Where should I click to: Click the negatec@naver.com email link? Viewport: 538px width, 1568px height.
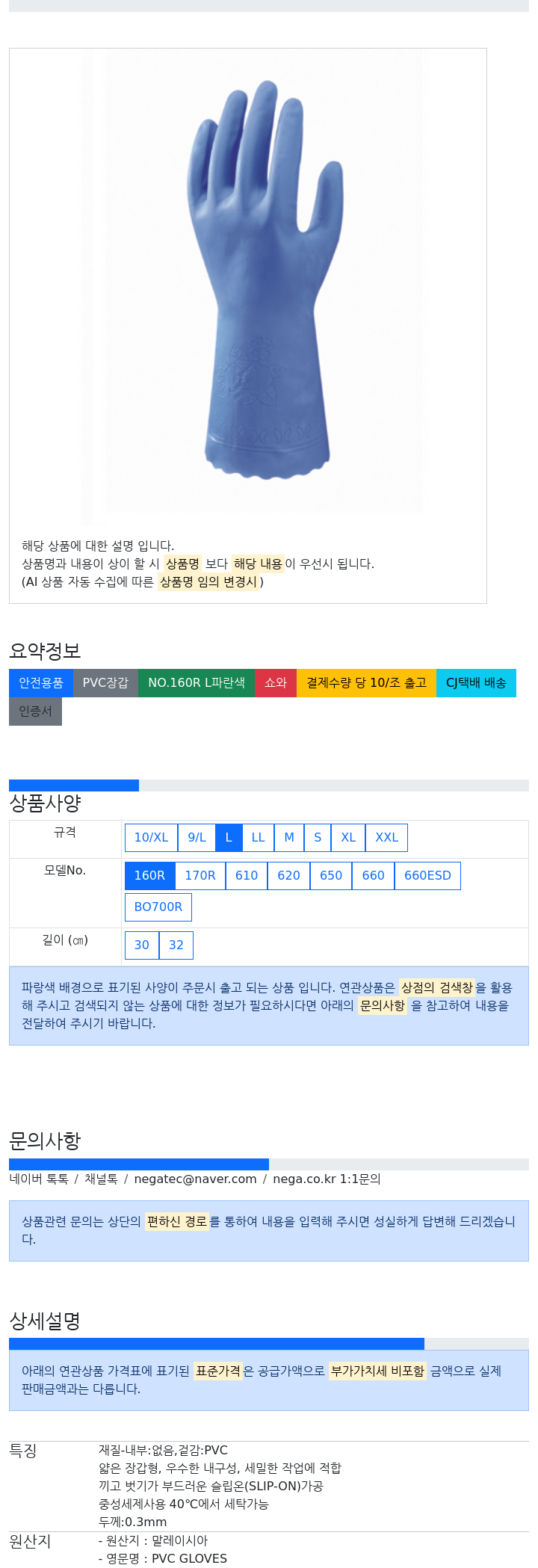195,1179
